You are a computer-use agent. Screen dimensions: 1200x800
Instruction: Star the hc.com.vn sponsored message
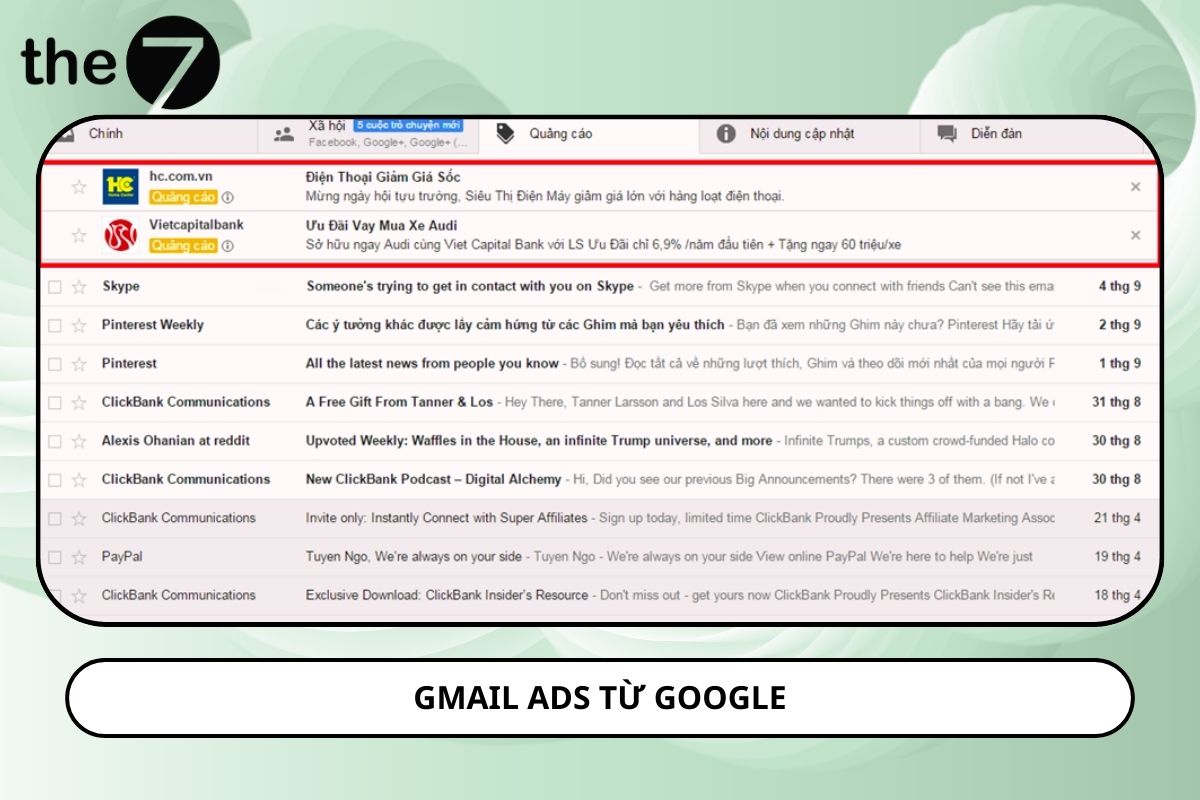click(x=78, y=186)
